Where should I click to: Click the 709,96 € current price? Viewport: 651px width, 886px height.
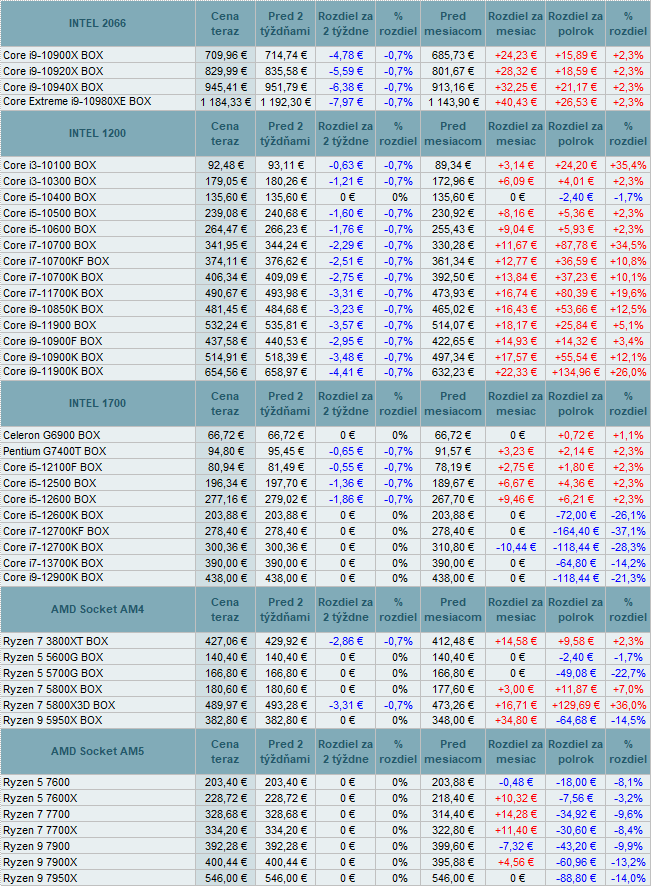click(x=225, y=55)
